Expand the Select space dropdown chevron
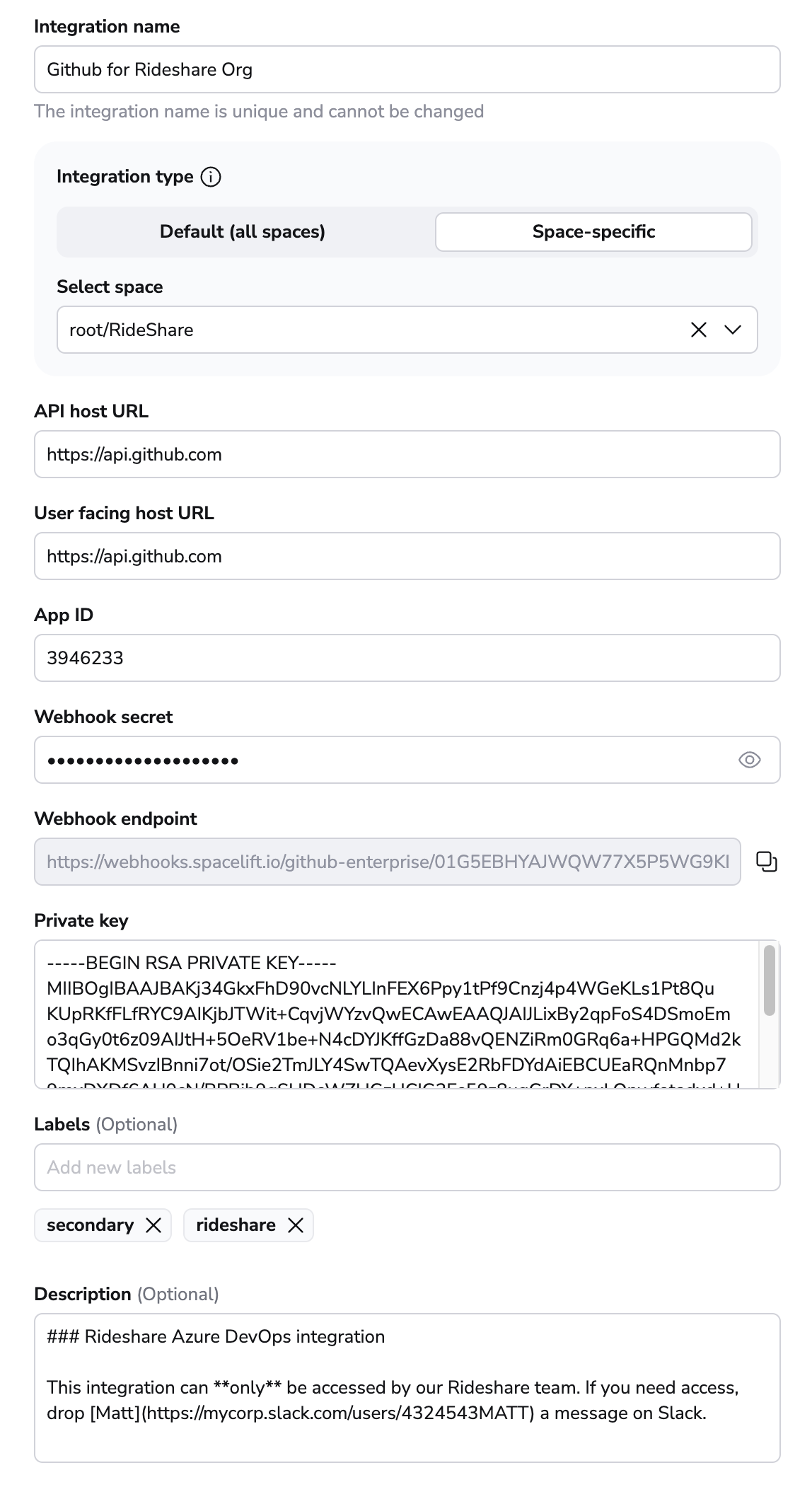This screenshot has width=812, height=1487. point(733,330)
